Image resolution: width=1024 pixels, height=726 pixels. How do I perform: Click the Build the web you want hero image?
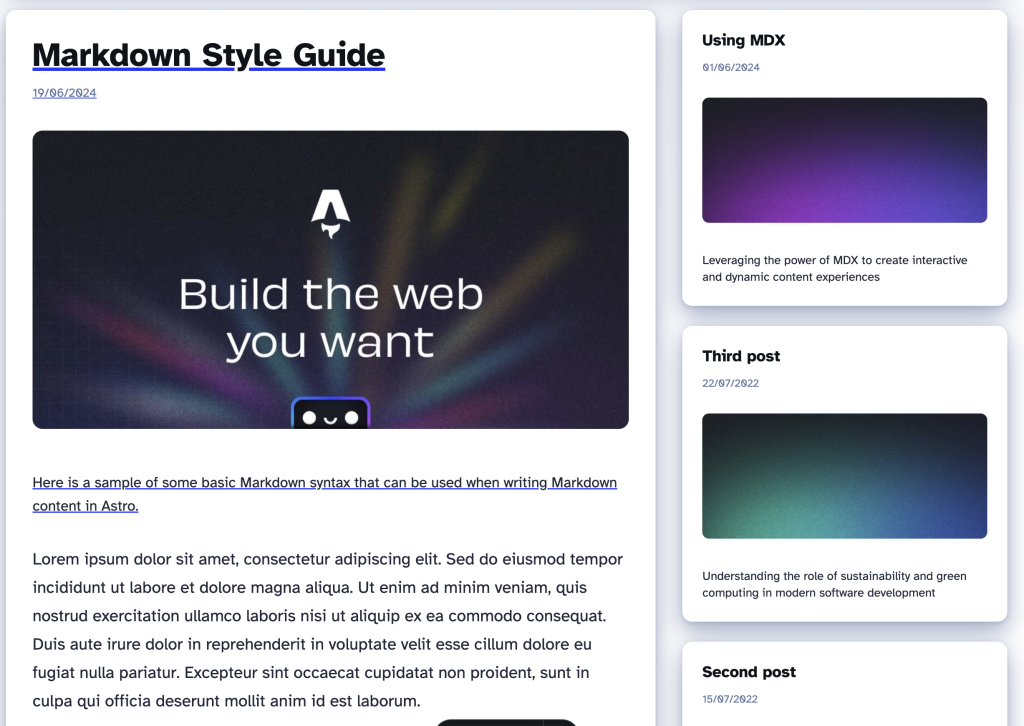point(330,279)
